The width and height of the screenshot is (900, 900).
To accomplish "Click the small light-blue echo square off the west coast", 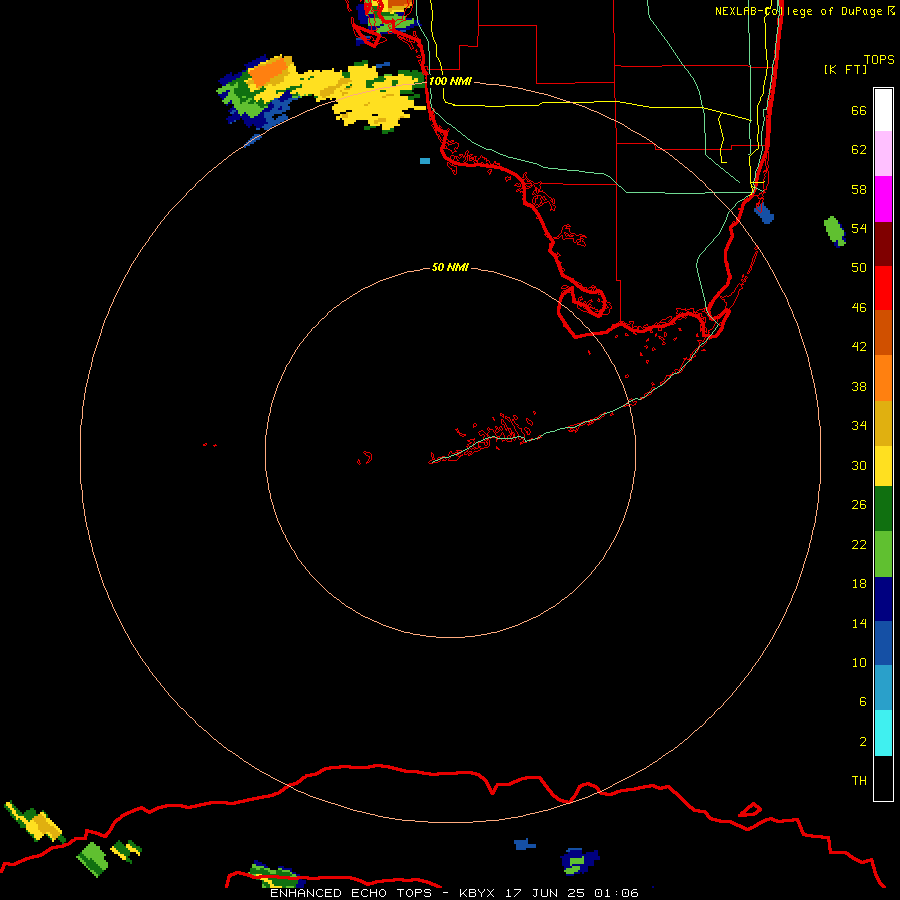I will 425,161.
